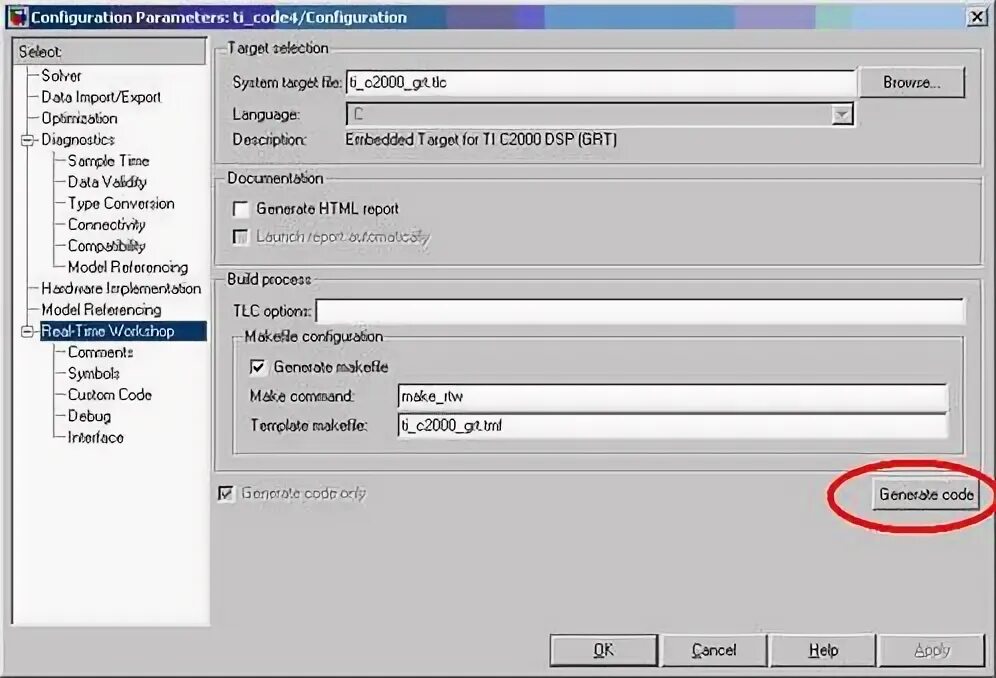This screenshot has height=678, width=996.
Task: Click the TLC options field
Action: pos(640,311)
